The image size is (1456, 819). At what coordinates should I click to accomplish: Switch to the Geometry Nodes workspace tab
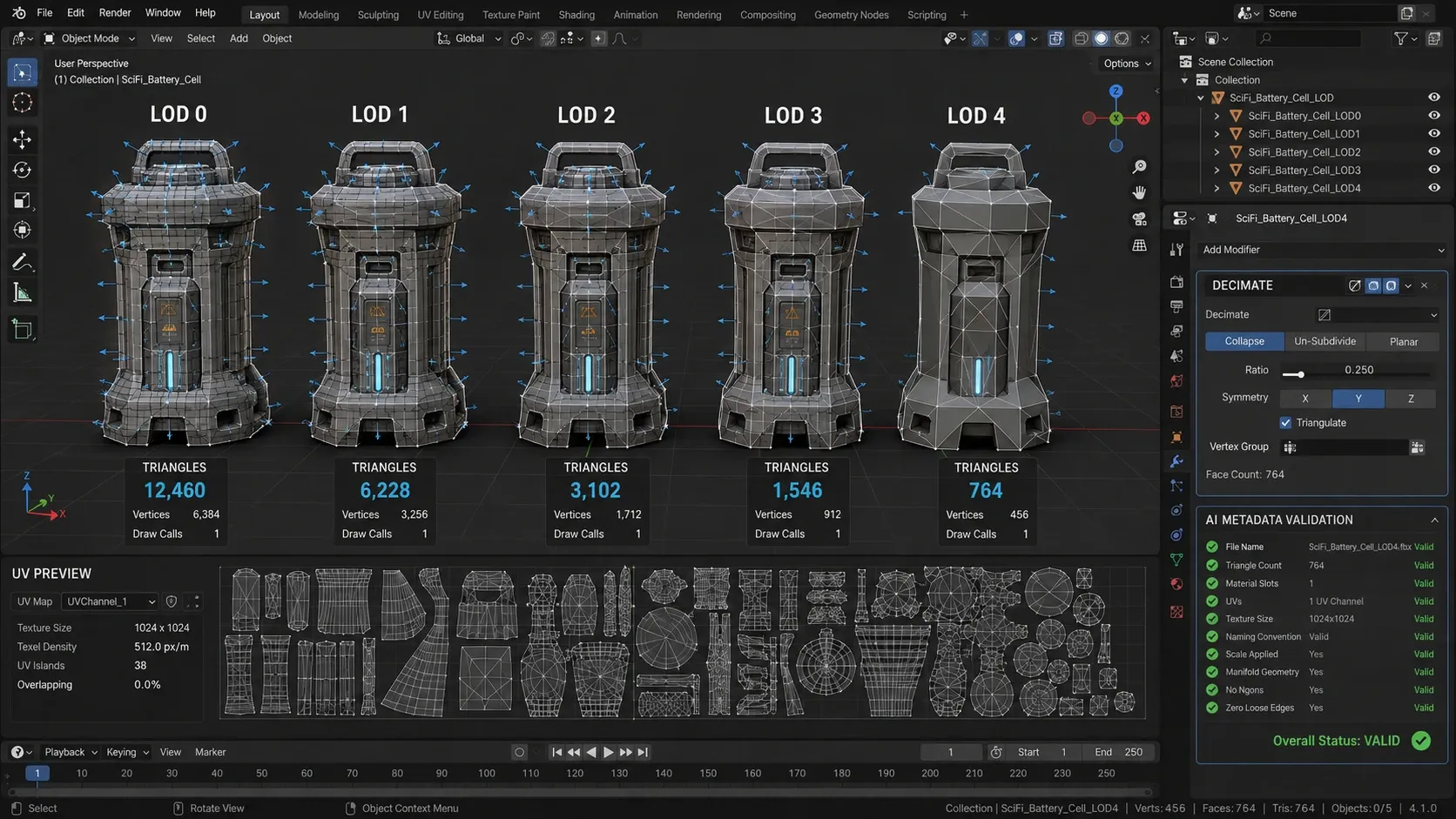[851, 15]
